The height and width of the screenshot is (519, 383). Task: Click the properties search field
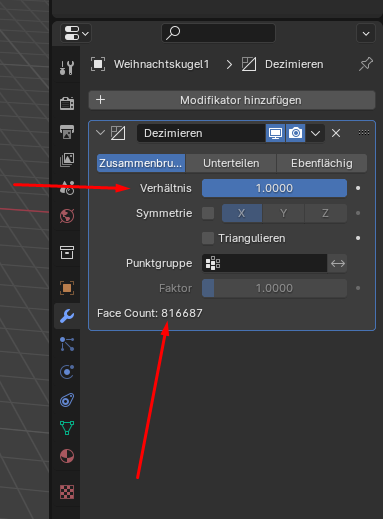point(219,33)
